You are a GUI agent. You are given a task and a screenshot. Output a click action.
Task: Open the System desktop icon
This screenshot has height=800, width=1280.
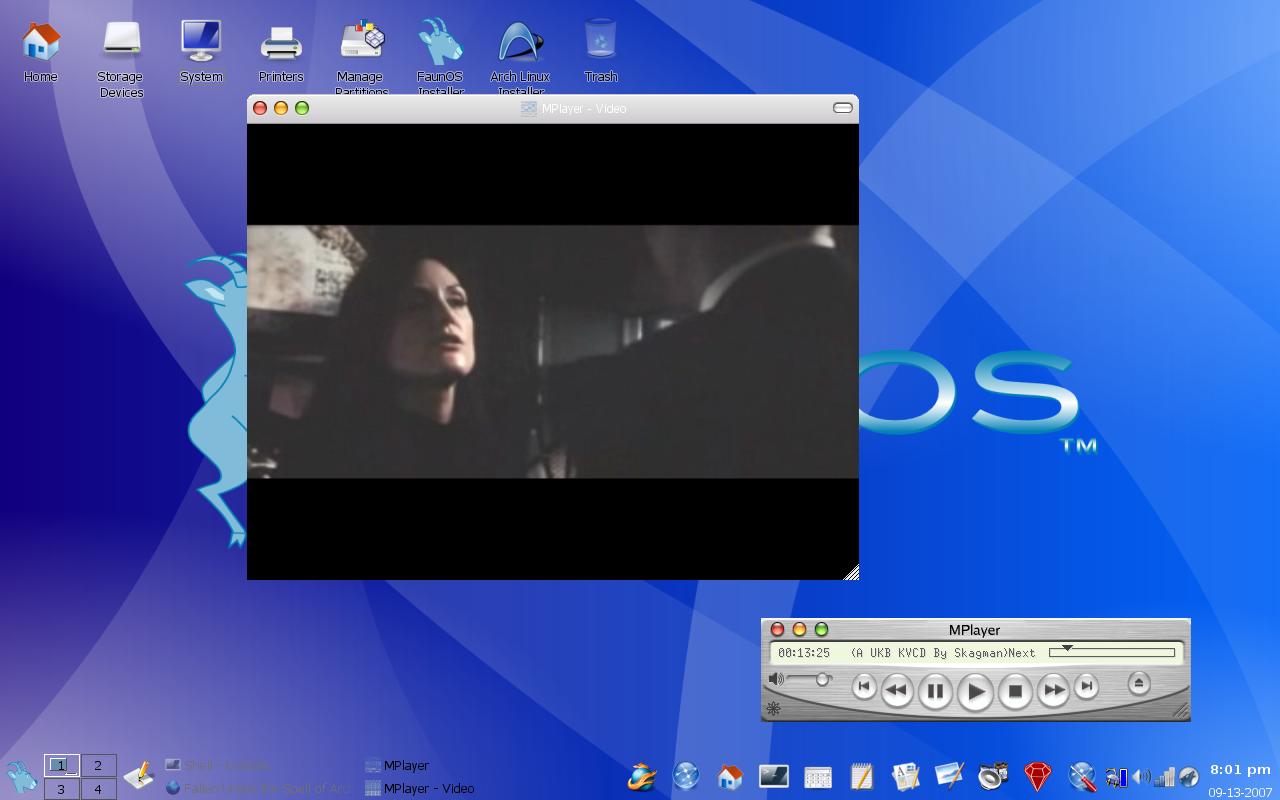pyautogui.click(x=201, y=51)
